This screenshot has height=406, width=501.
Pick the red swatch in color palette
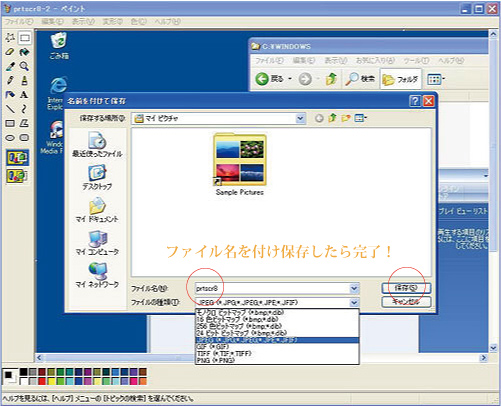(42, 381)
